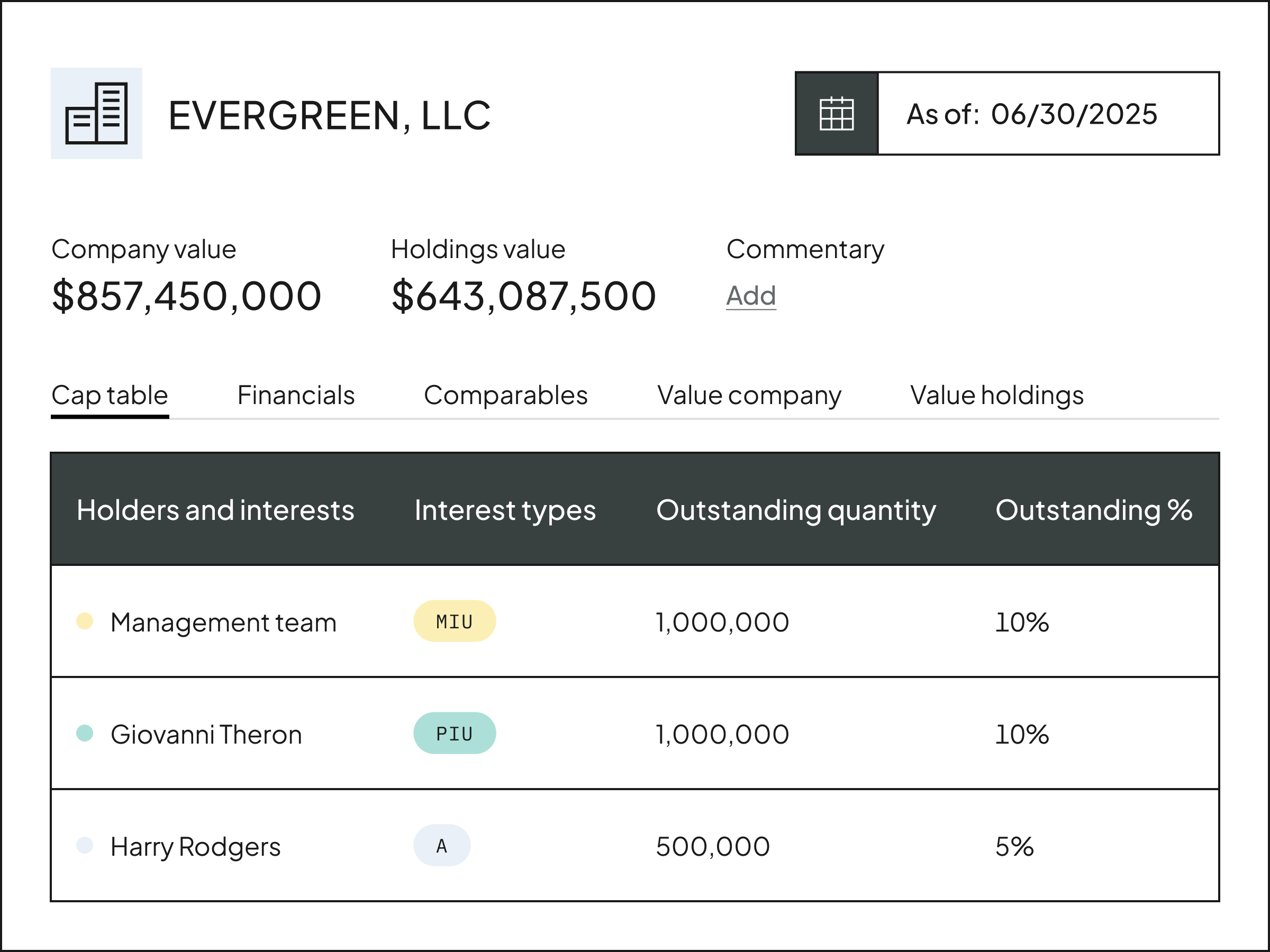The image size is (1270, 952).
Task: Select the MIU interest type badge
Action: (x=454, y=620)
